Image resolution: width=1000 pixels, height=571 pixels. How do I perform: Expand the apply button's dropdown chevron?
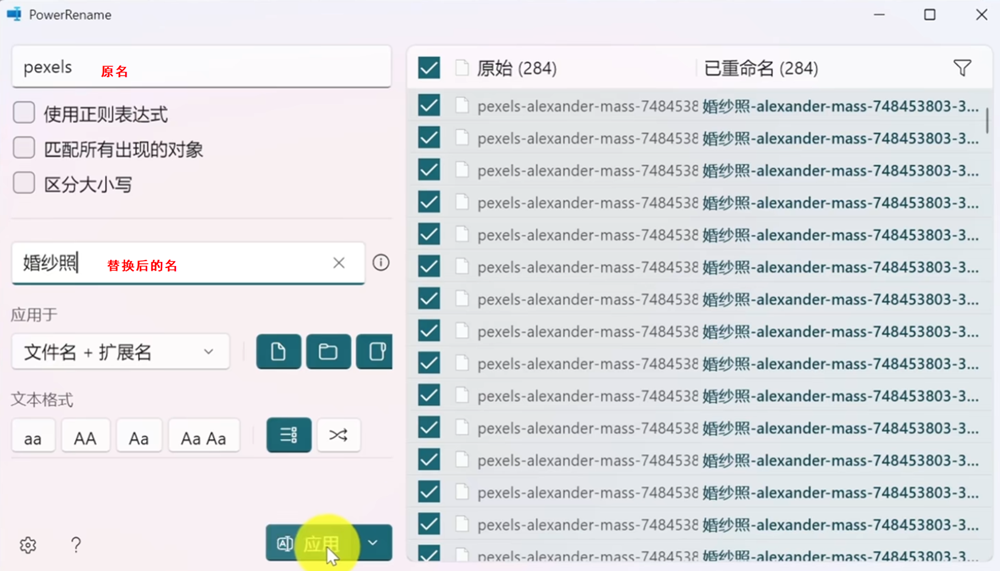point(374,543)
